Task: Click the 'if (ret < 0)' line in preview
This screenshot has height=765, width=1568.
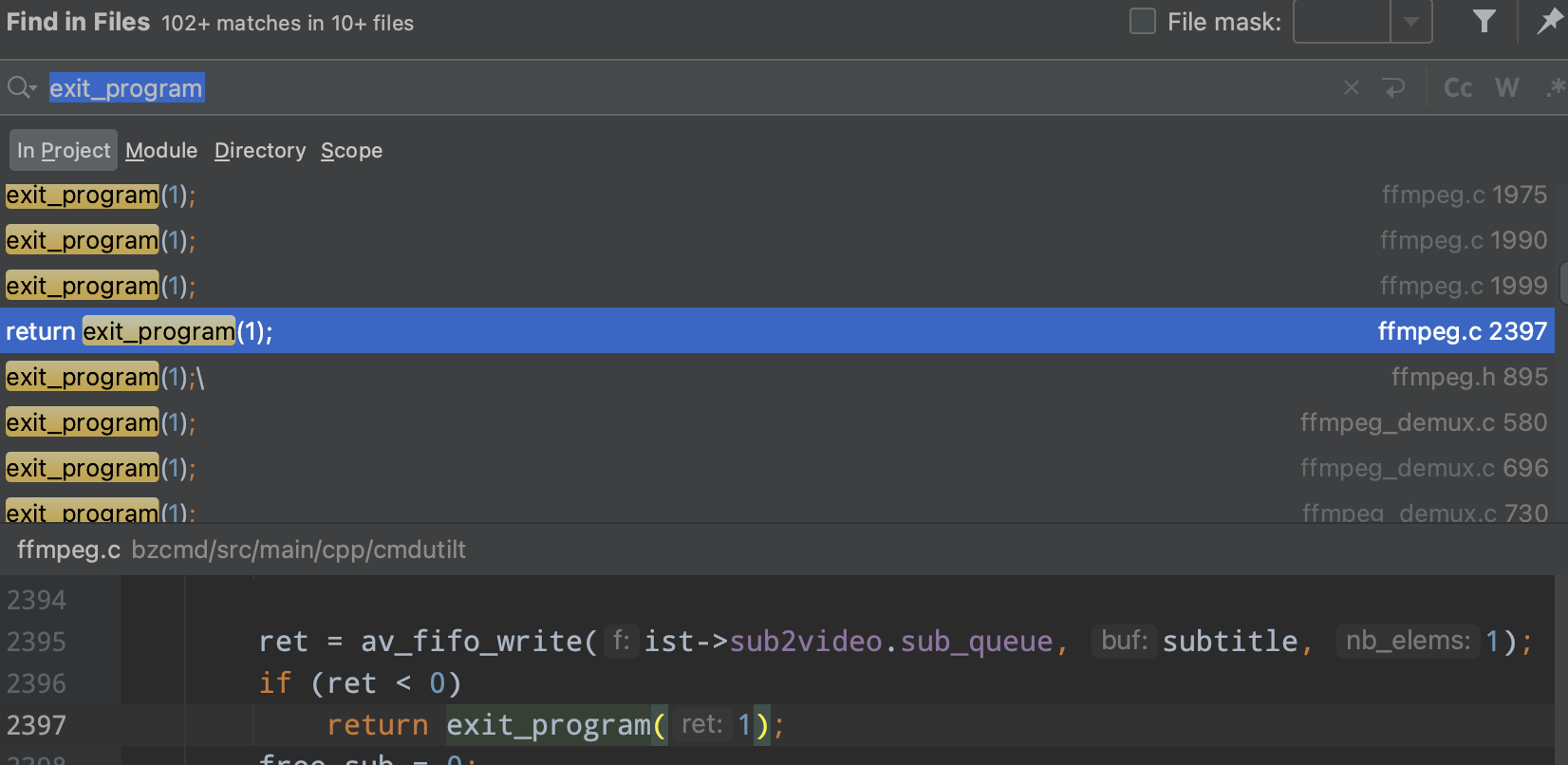Action: click(360, 683)
